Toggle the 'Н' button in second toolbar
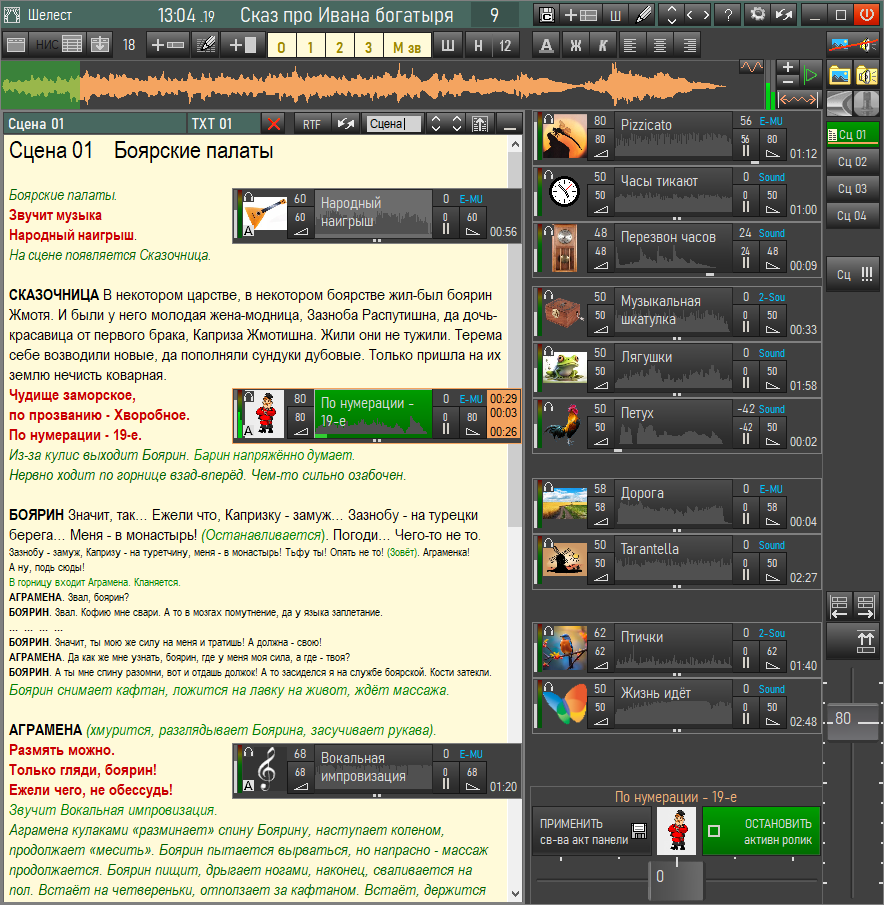884x905 pixels. [x=478, y=44]
